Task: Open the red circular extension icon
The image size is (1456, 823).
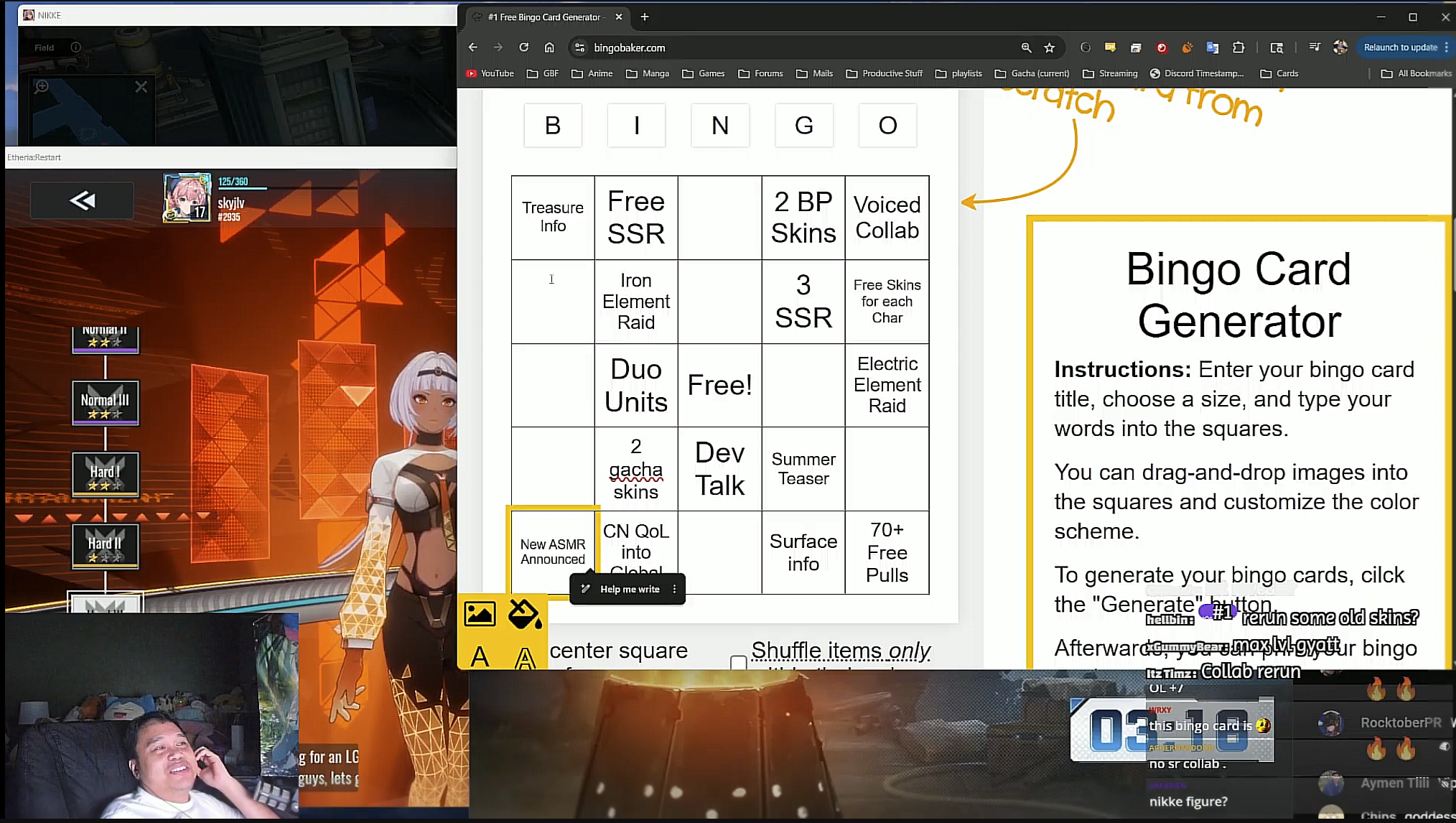Action: point(1162,47)
